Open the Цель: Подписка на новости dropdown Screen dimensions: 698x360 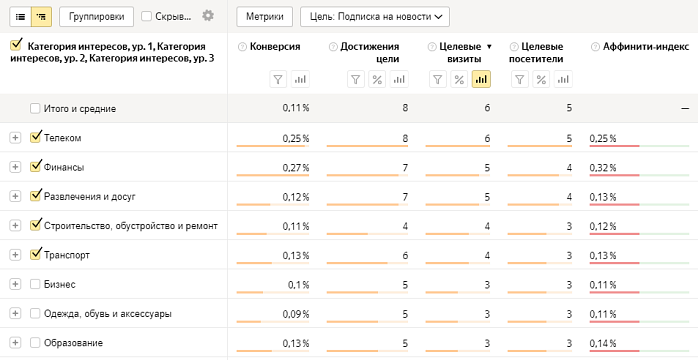(375, 17)
